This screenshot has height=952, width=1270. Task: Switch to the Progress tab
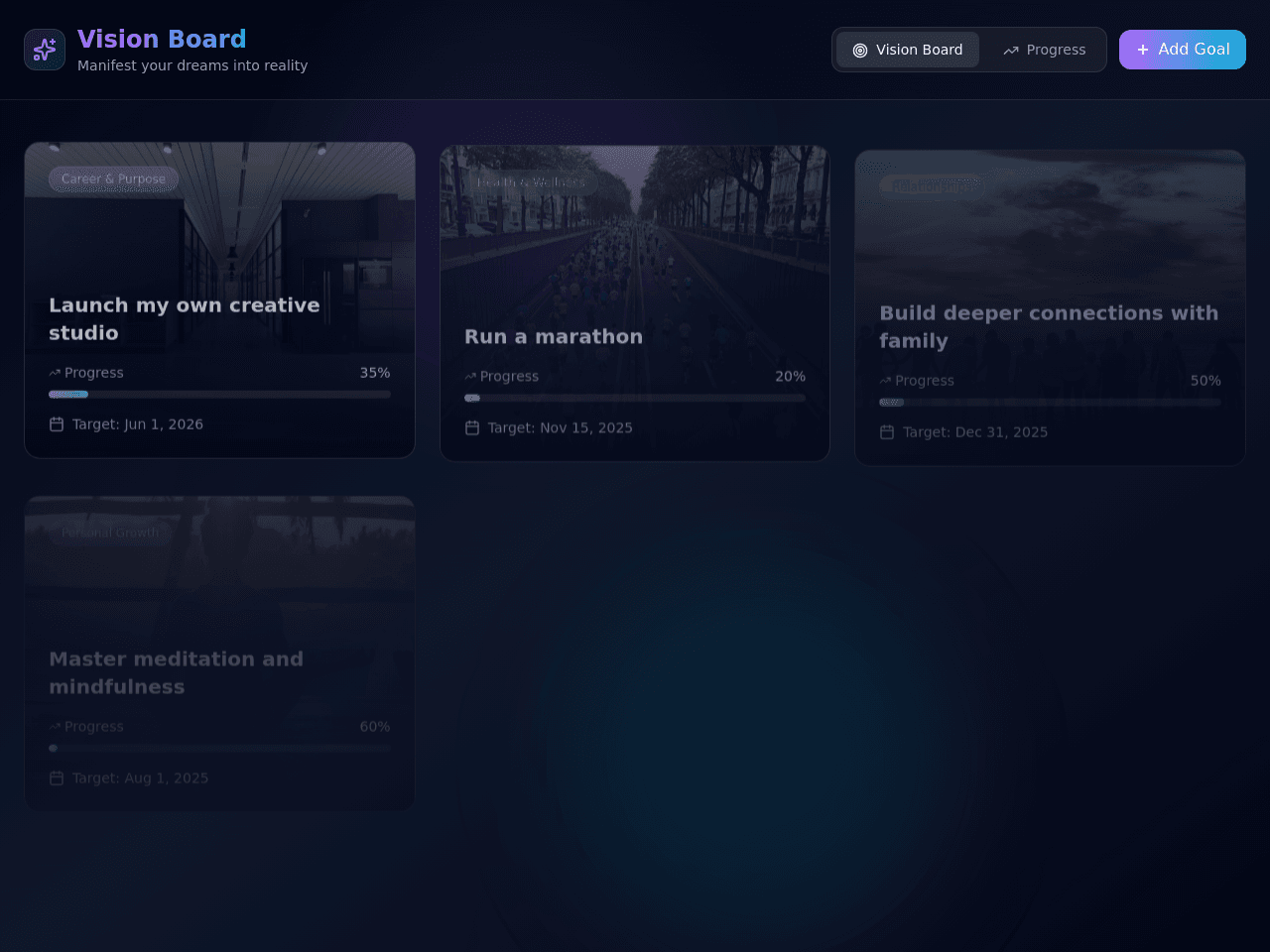pos(1045,50)
